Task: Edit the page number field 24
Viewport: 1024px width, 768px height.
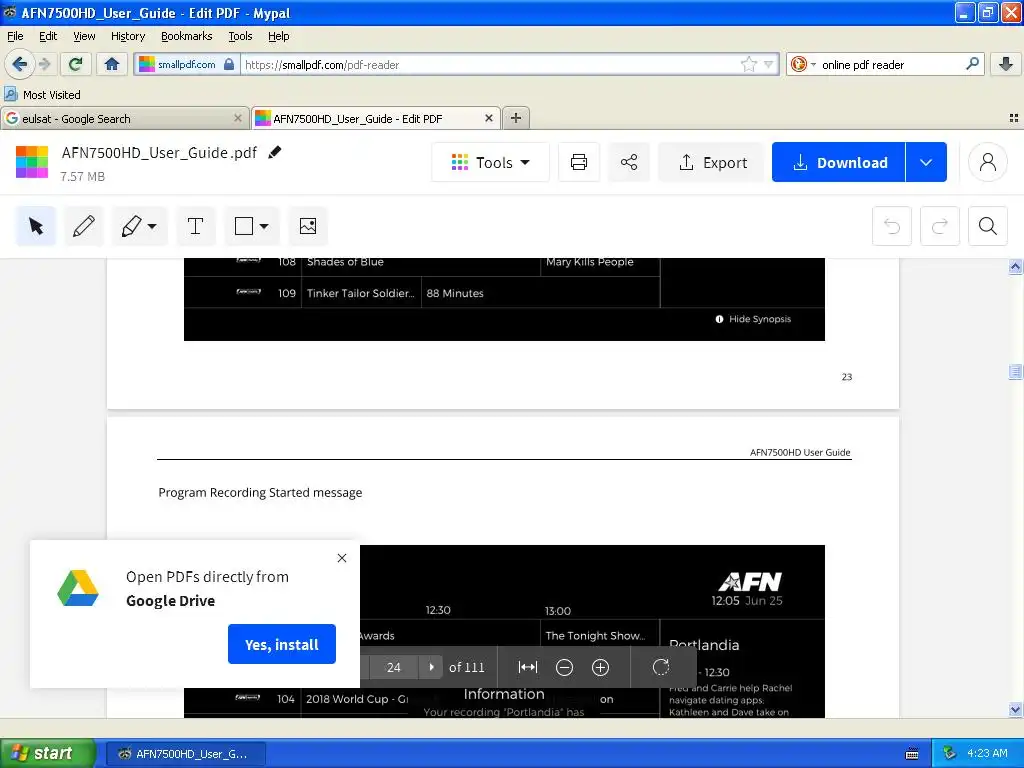Action: pos(393,667)
